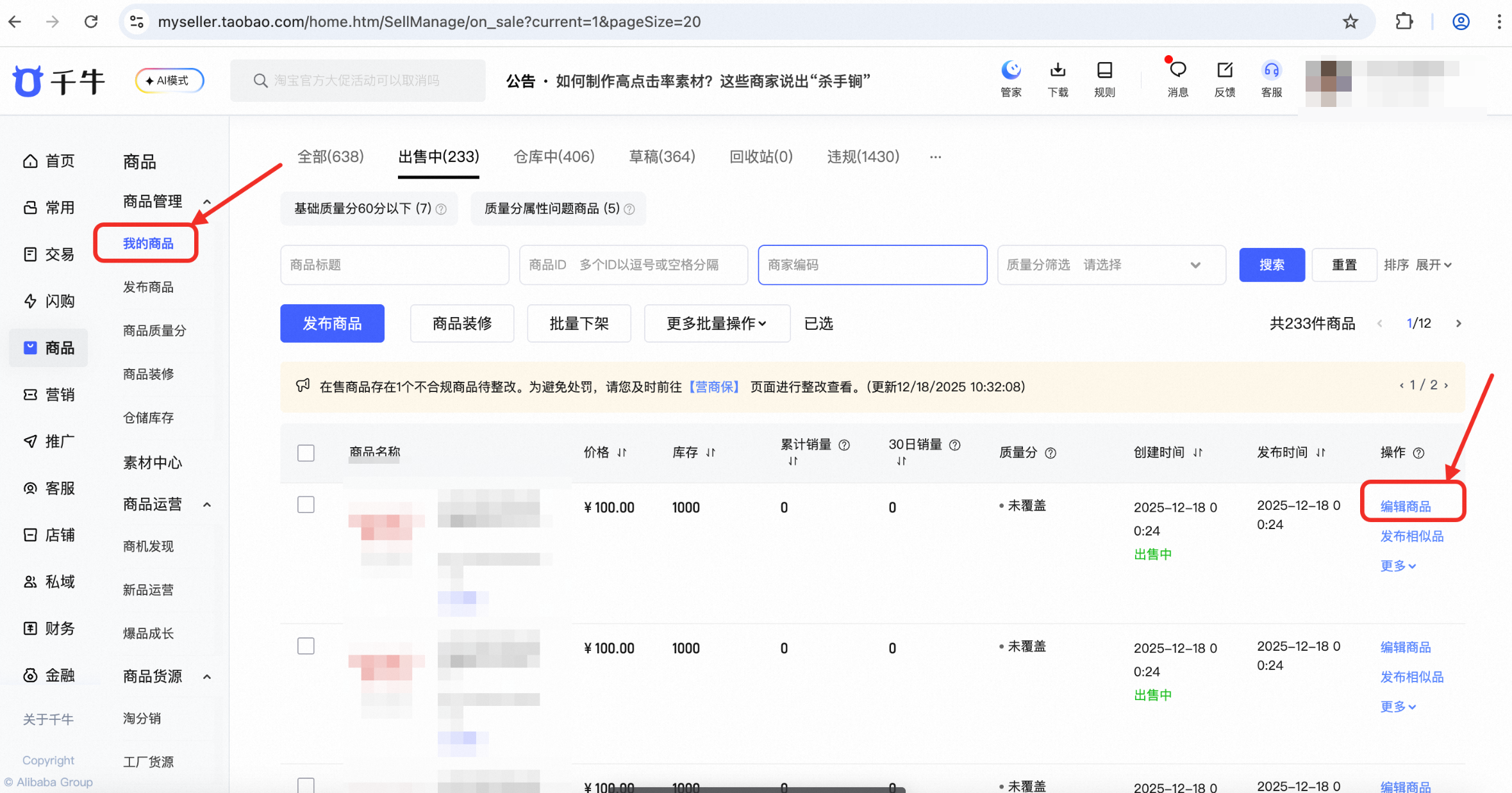This screenshot has height=793, width=1512.
Task: Focus the 商家编码 input field
Action: click(x=872, y=265)
